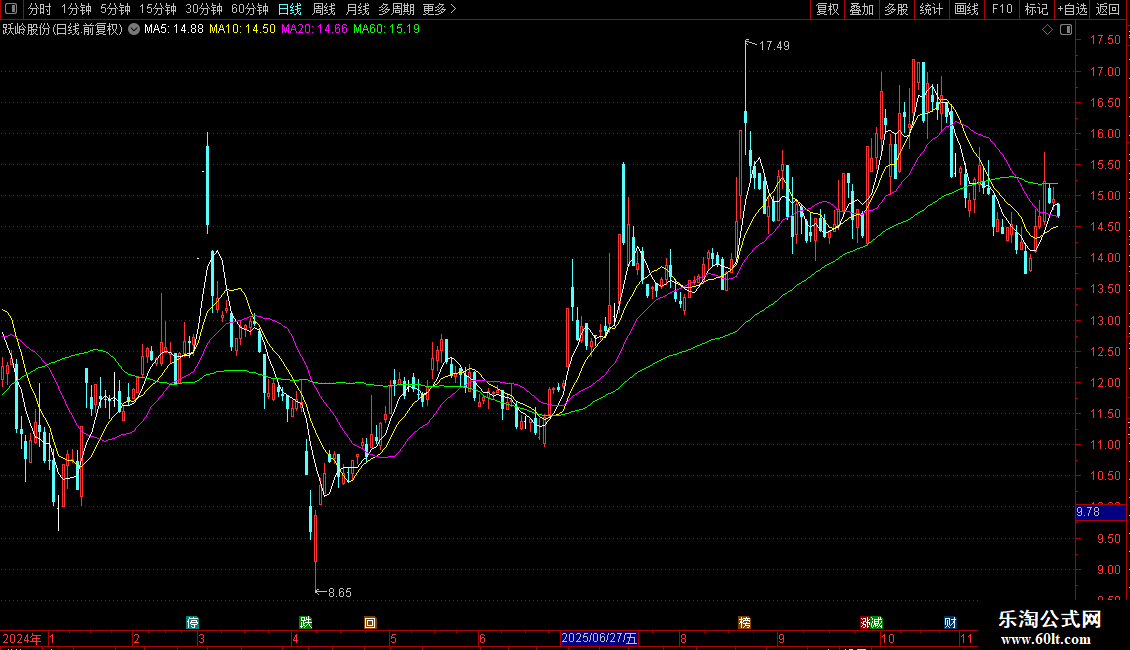Click the 8.65 low price label
Image resolution: width=1130 pixels, height=650 pixels.
point(339,592)
